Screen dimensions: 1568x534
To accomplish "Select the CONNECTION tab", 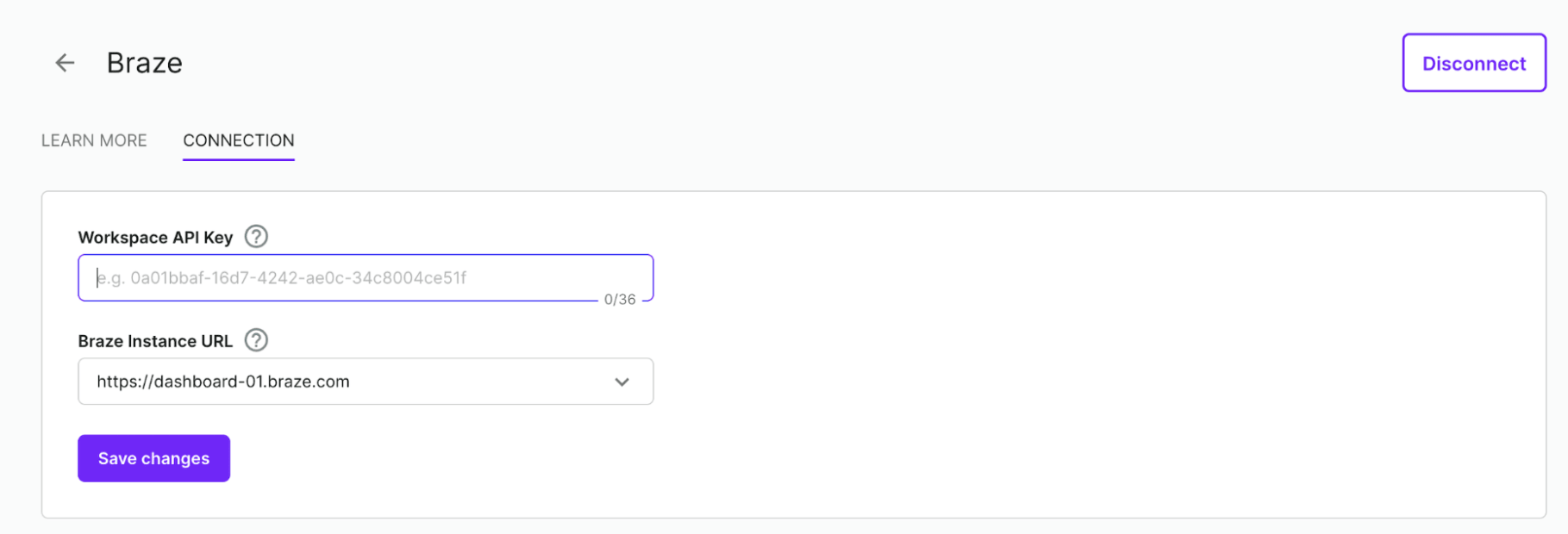I will click(x=239, y=140).
